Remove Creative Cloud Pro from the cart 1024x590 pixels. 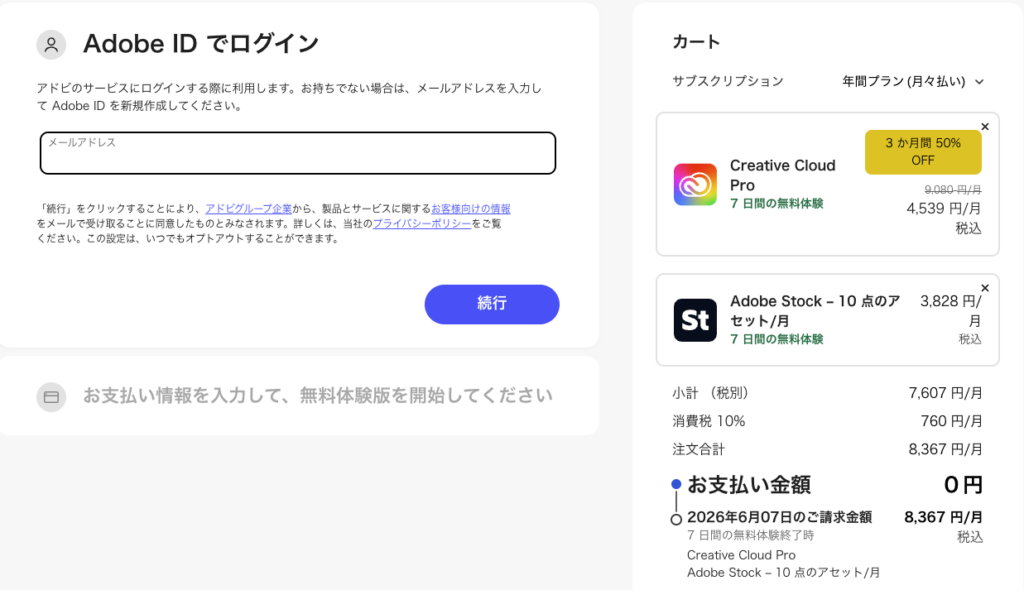[x=985, y=127]
